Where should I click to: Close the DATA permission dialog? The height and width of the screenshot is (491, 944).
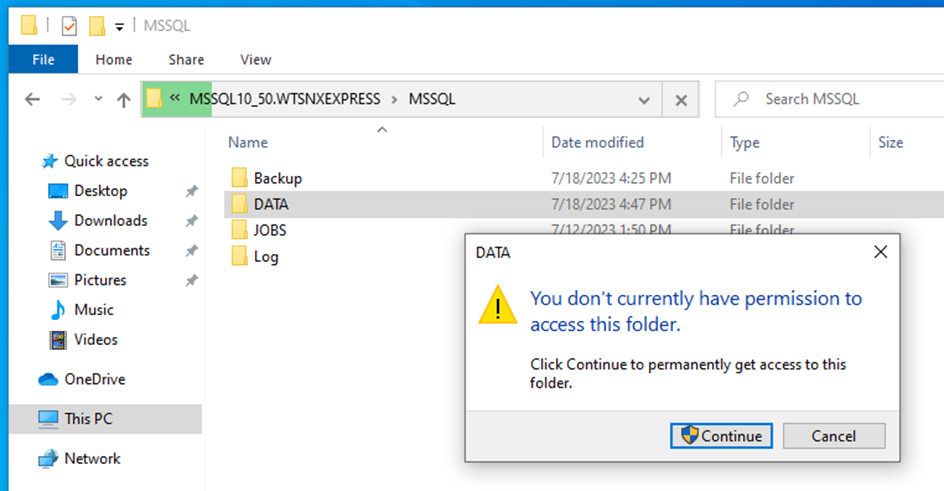880,253
